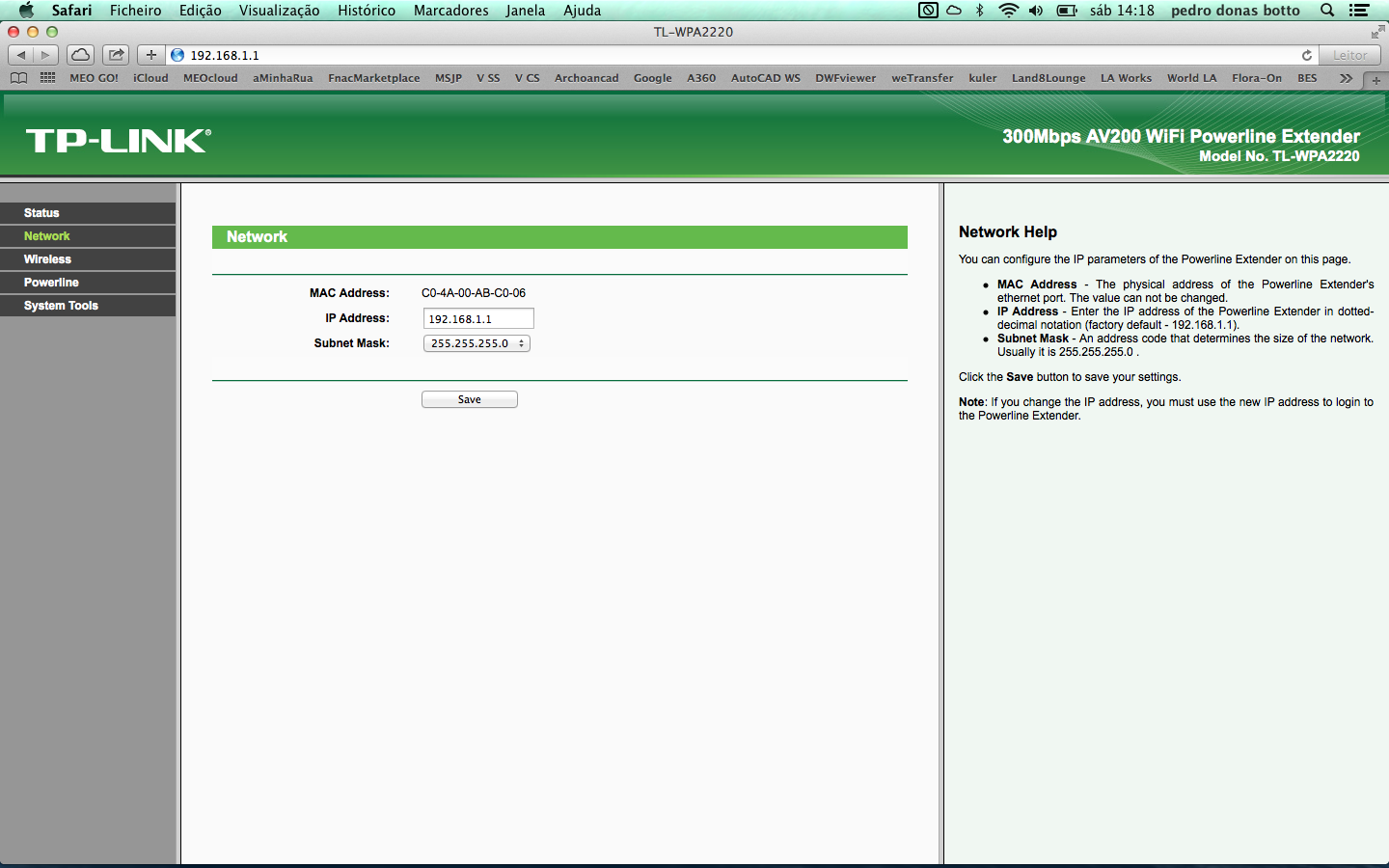1389x868 pixels.
Task: Open the weTransfer bookmark
Action: [922, 78]
